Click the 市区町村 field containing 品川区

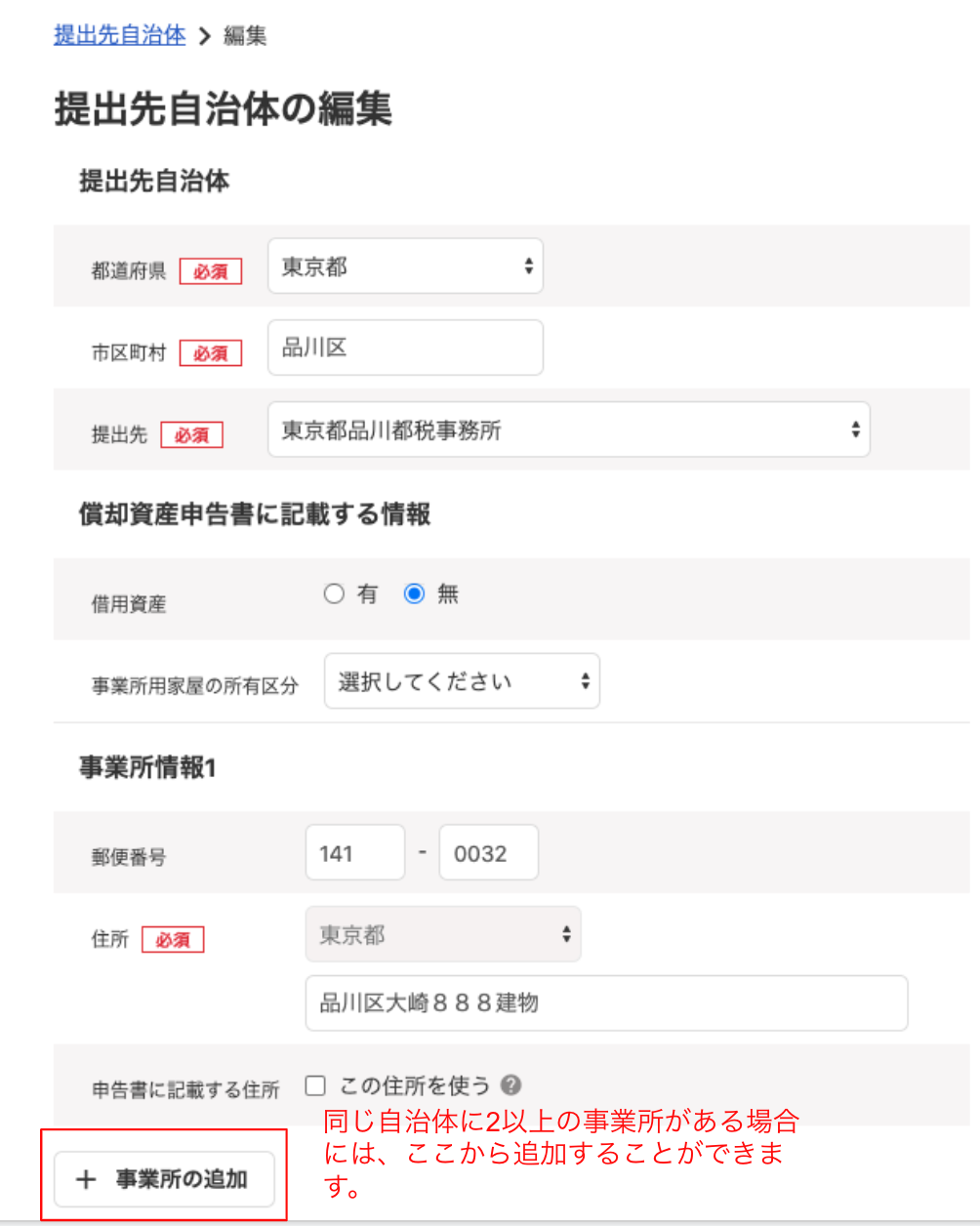[405, 347]
